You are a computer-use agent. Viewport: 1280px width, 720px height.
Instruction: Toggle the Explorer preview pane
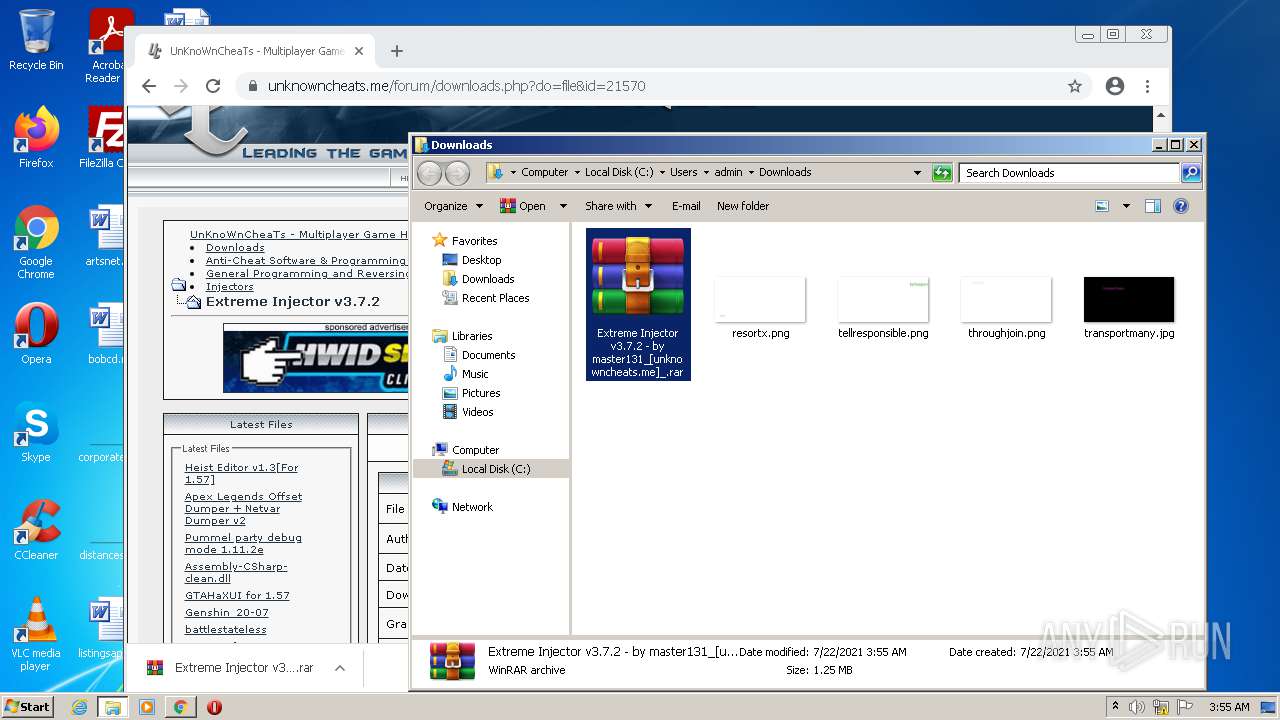coord(1153,206)
